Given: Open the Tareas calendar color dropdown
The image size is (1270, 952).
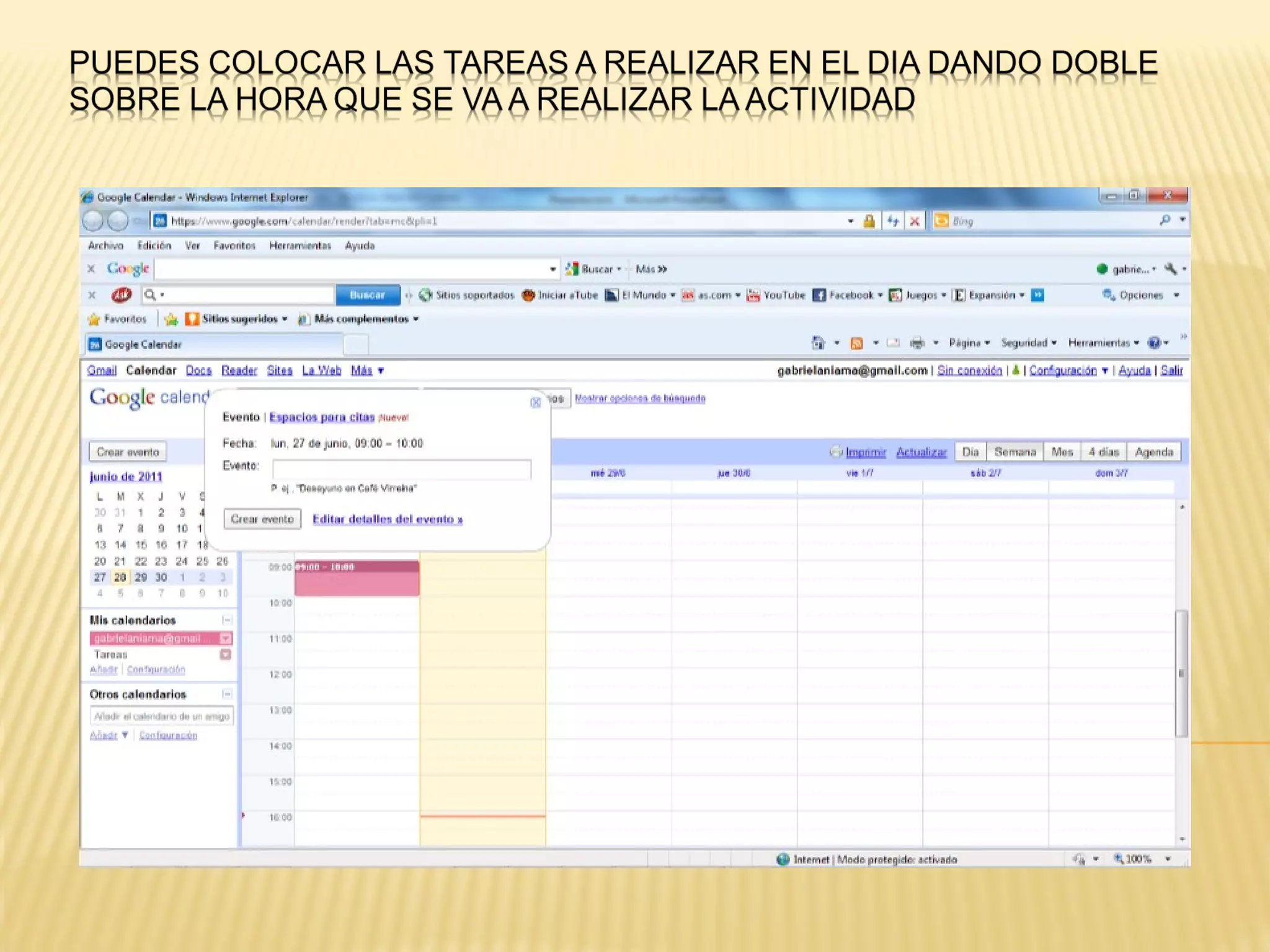Looking at the screenshot, I should (x=226, y=654).
